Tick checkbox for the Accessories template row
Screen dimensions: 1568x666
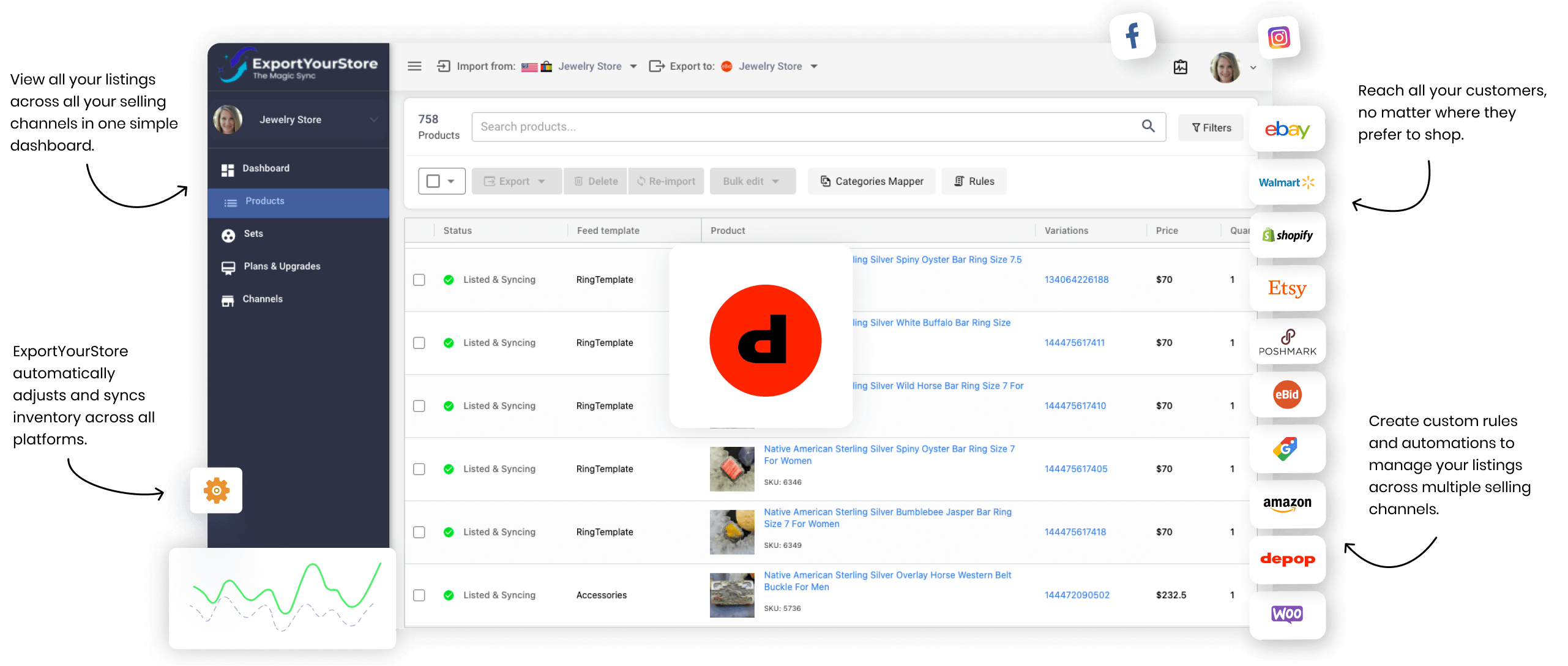[419, 595]
